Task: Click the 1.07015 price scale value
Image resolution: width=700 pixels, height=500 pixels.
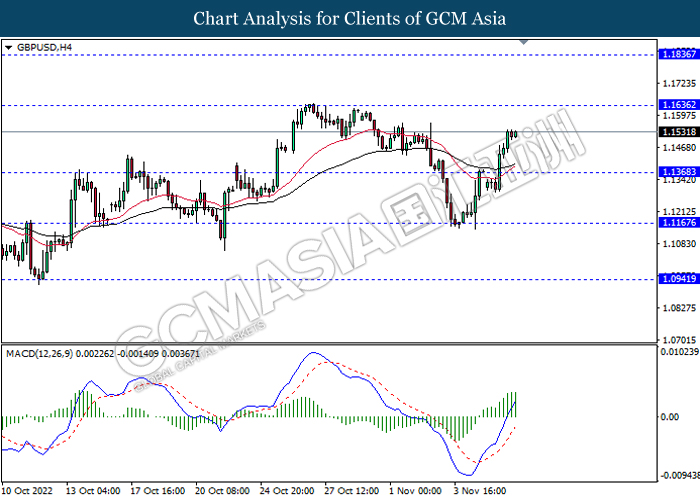Action: point(679,340)
